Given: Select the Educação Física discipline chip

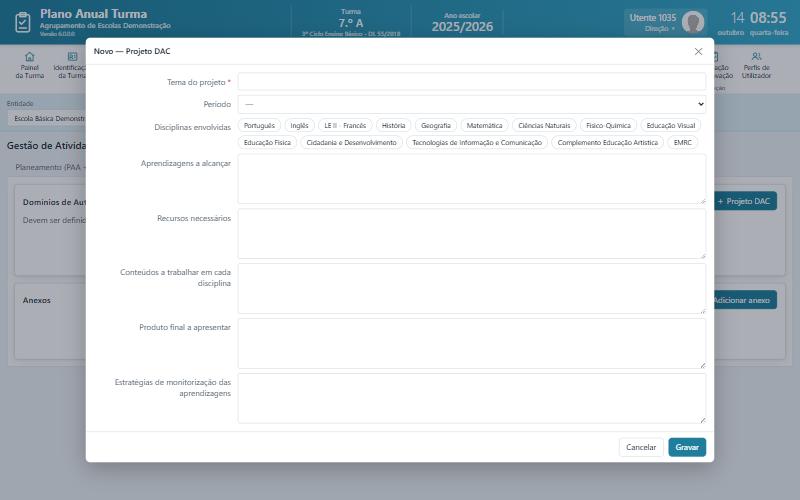Looking at the screenshot, I should (x=267, y=143).
